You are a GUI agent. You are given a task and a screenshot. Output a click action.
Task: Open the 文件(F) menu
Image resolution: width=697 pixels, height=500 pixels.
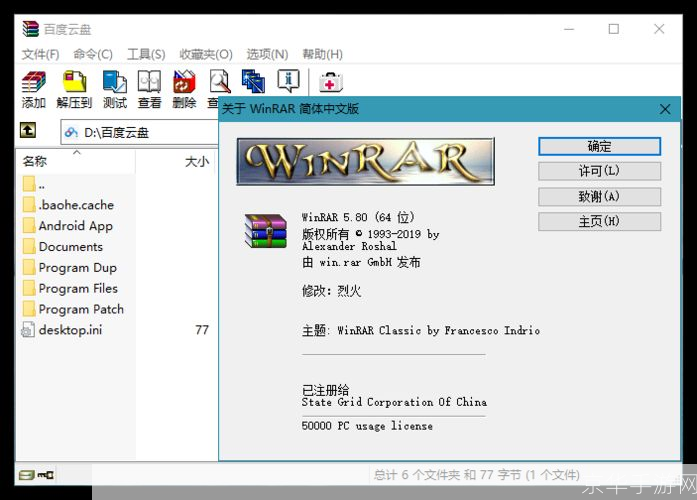pos(40,54)
